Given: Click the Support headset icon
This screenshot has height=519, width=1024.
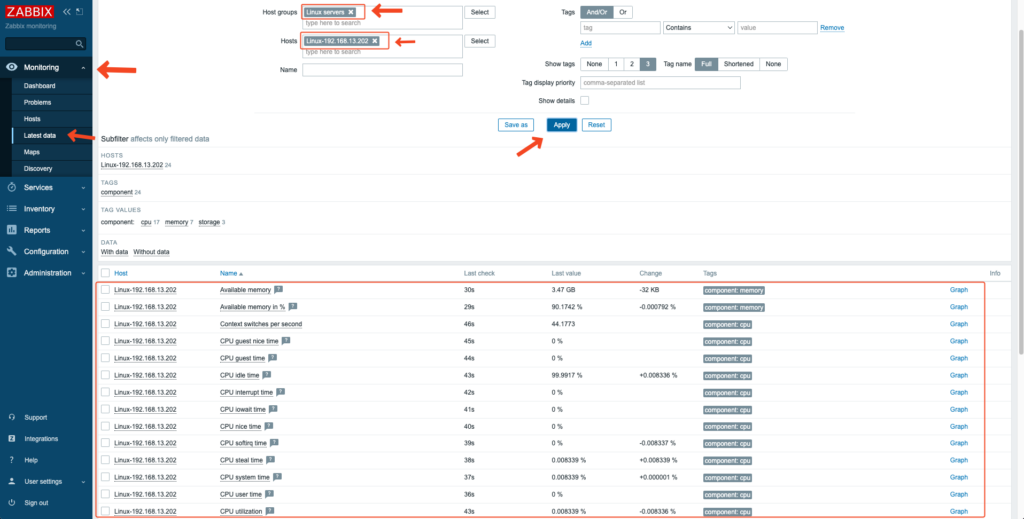Looking at the screenshot, I should point(11,417).
